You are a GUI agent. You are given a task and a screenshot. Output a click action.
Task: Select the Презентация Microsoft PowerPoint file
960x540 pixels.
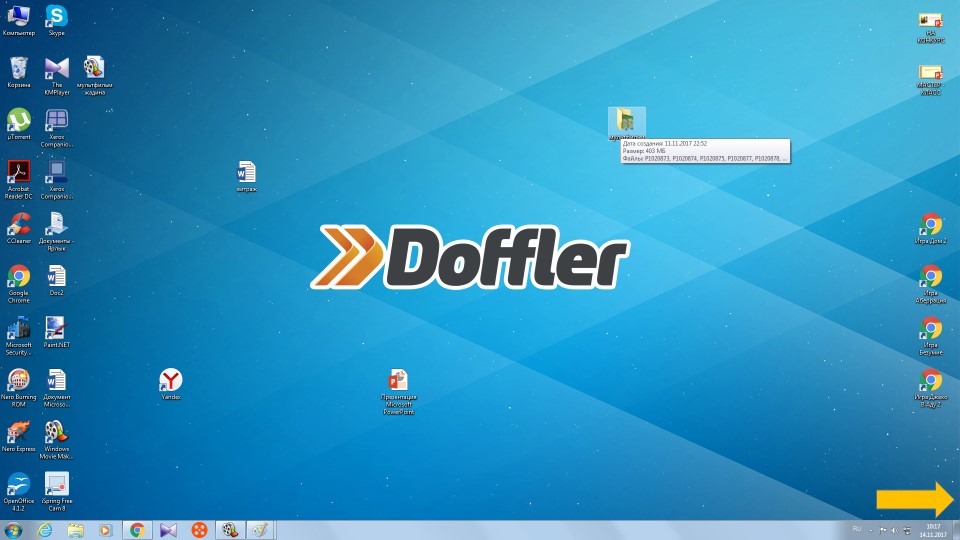click(398, 391)
